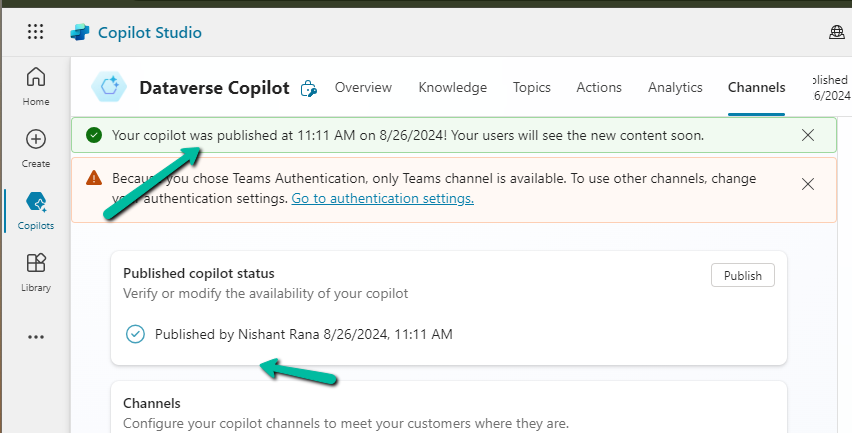Dismiss the Teams Authentication warning banner

(x=808, y=184)
